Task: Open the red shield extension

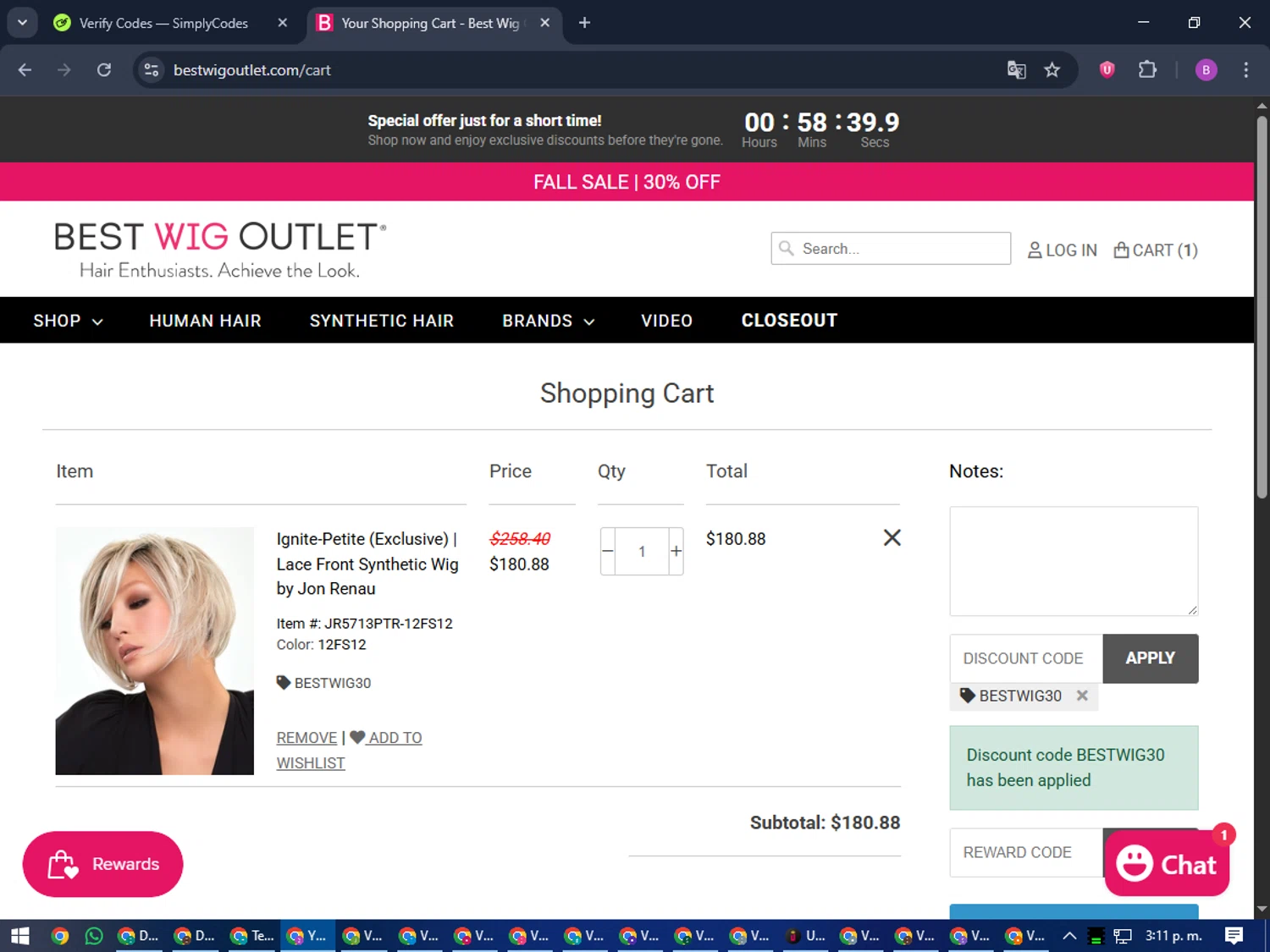Action: pyautogui.click(x=1107, y=70)
